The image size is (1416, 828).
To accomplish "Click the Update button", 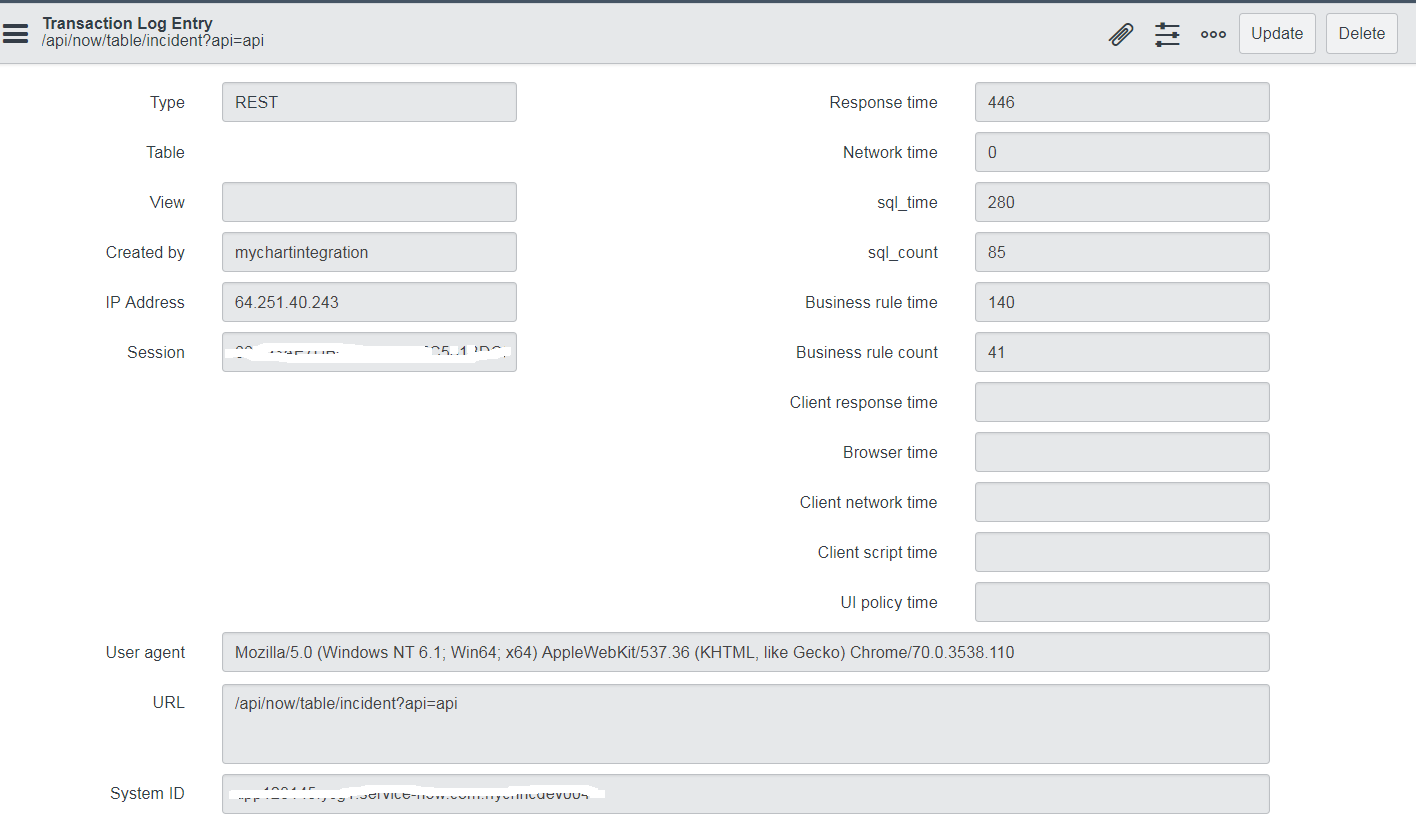I will click(x=1277, y=33).
